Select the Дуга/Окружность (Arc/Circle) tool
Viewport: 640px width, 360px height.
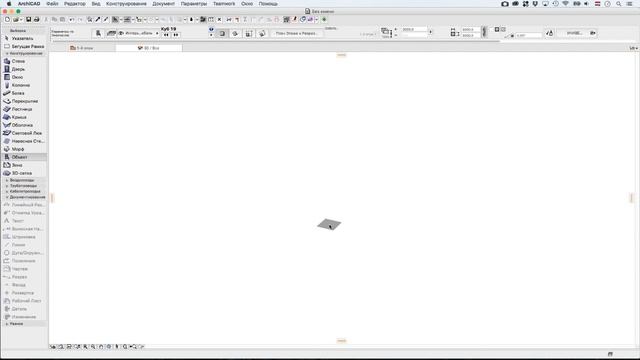point(24,253)
